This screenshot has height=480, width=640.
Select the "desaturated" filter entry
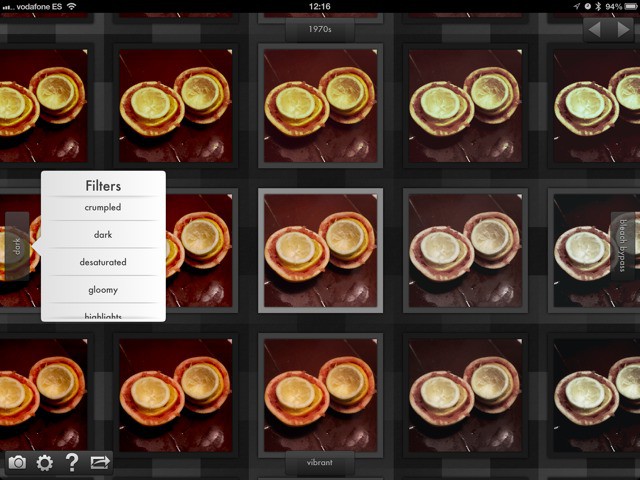coord(103,262)
